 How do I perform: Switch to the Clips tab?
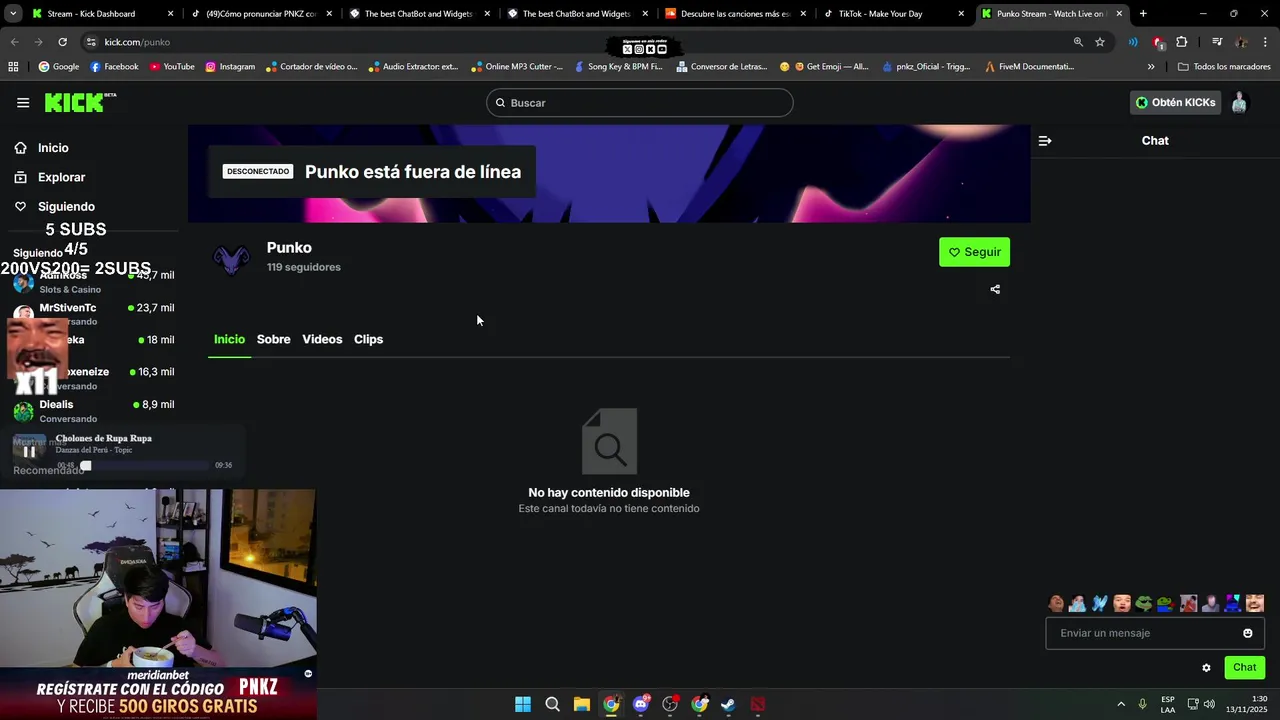[x=368, y=339]
